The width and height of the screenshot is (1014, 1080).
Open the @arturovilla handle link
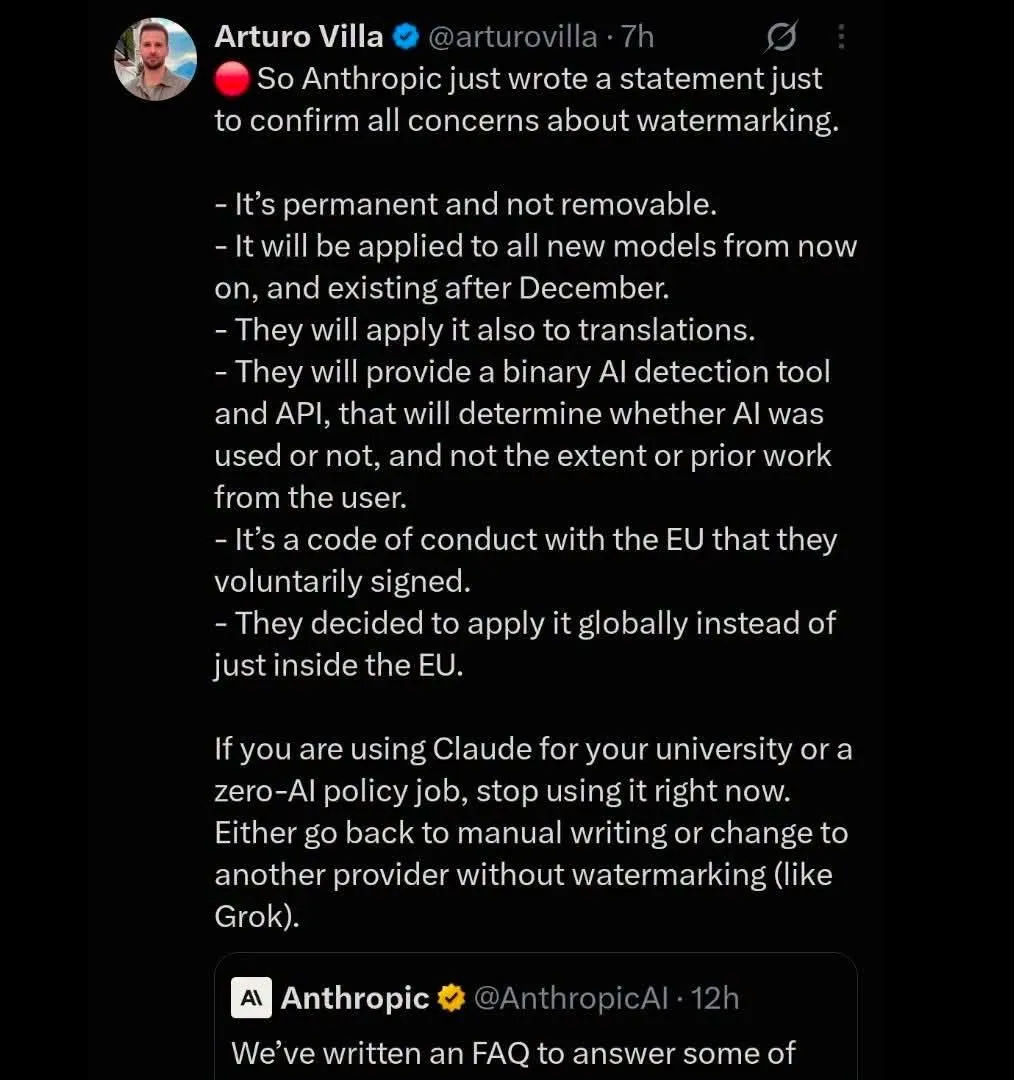pos(513,37)
